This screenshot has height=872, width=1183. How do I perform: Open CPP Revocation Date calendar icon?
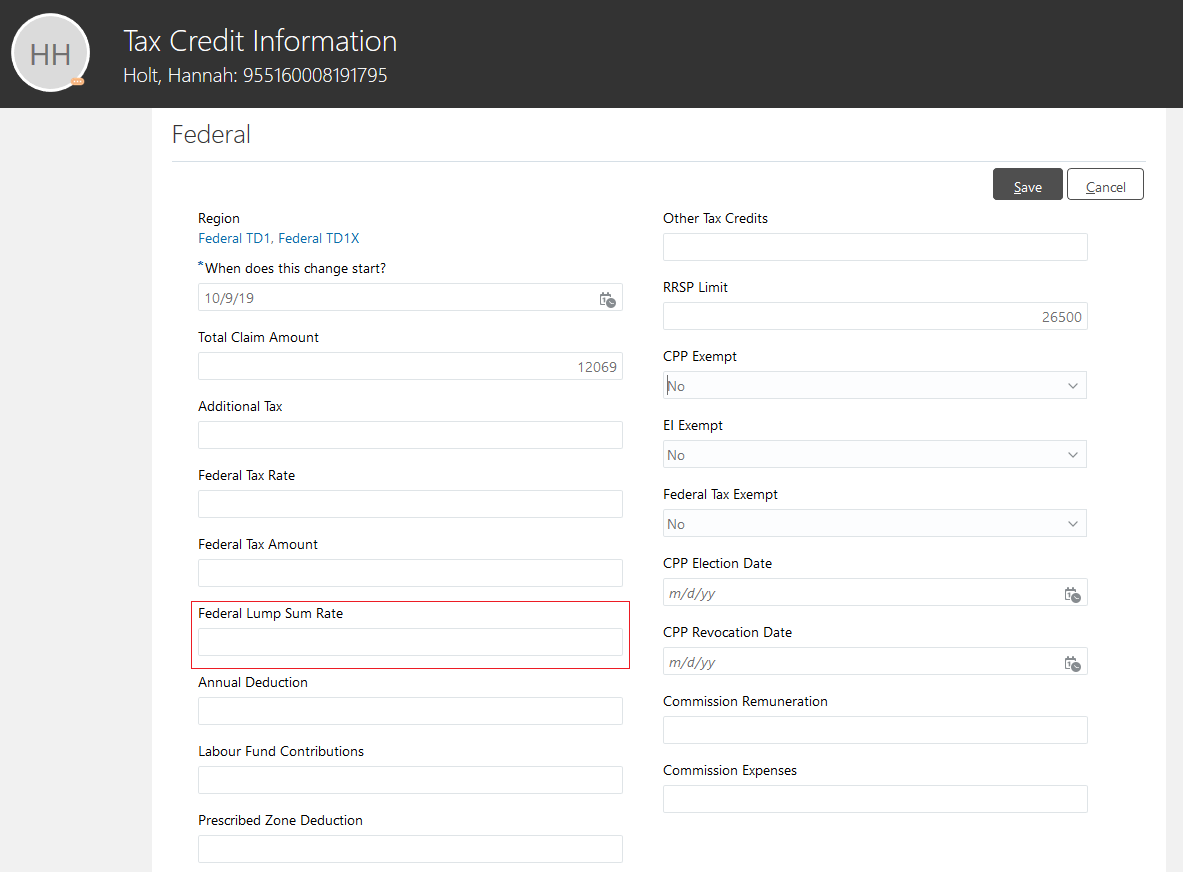coord(1072,663)
